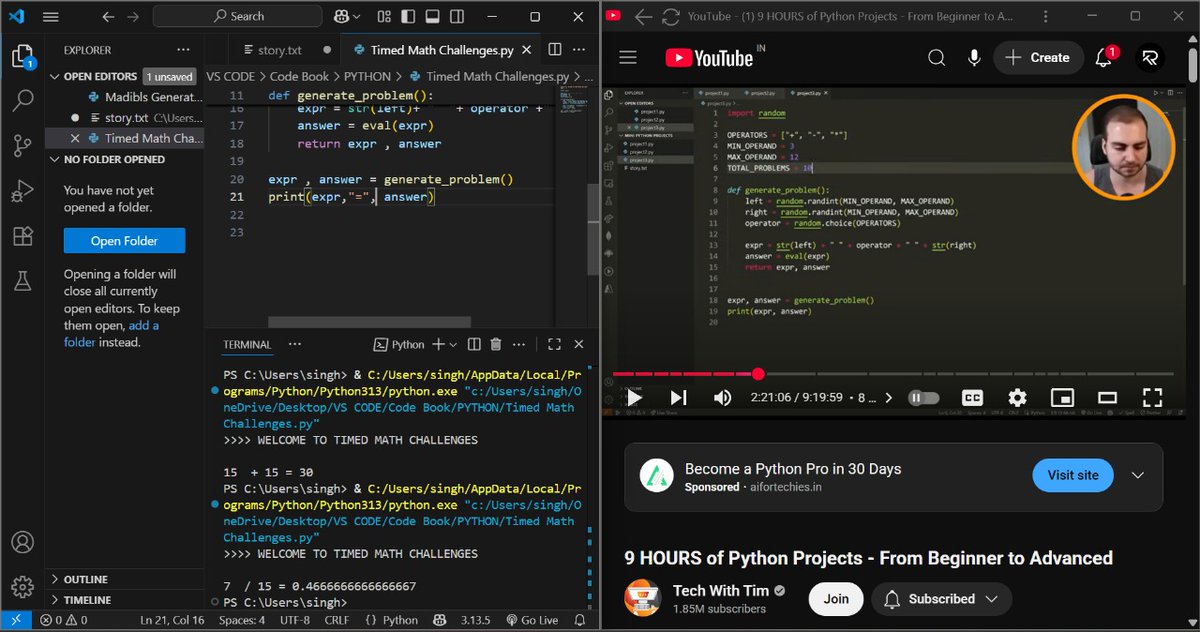Image resolution: width=1200 pixels, height=632 pixels.
Task: Go back using the VS Code navigation arrow
Action: (x=108, y=17)
